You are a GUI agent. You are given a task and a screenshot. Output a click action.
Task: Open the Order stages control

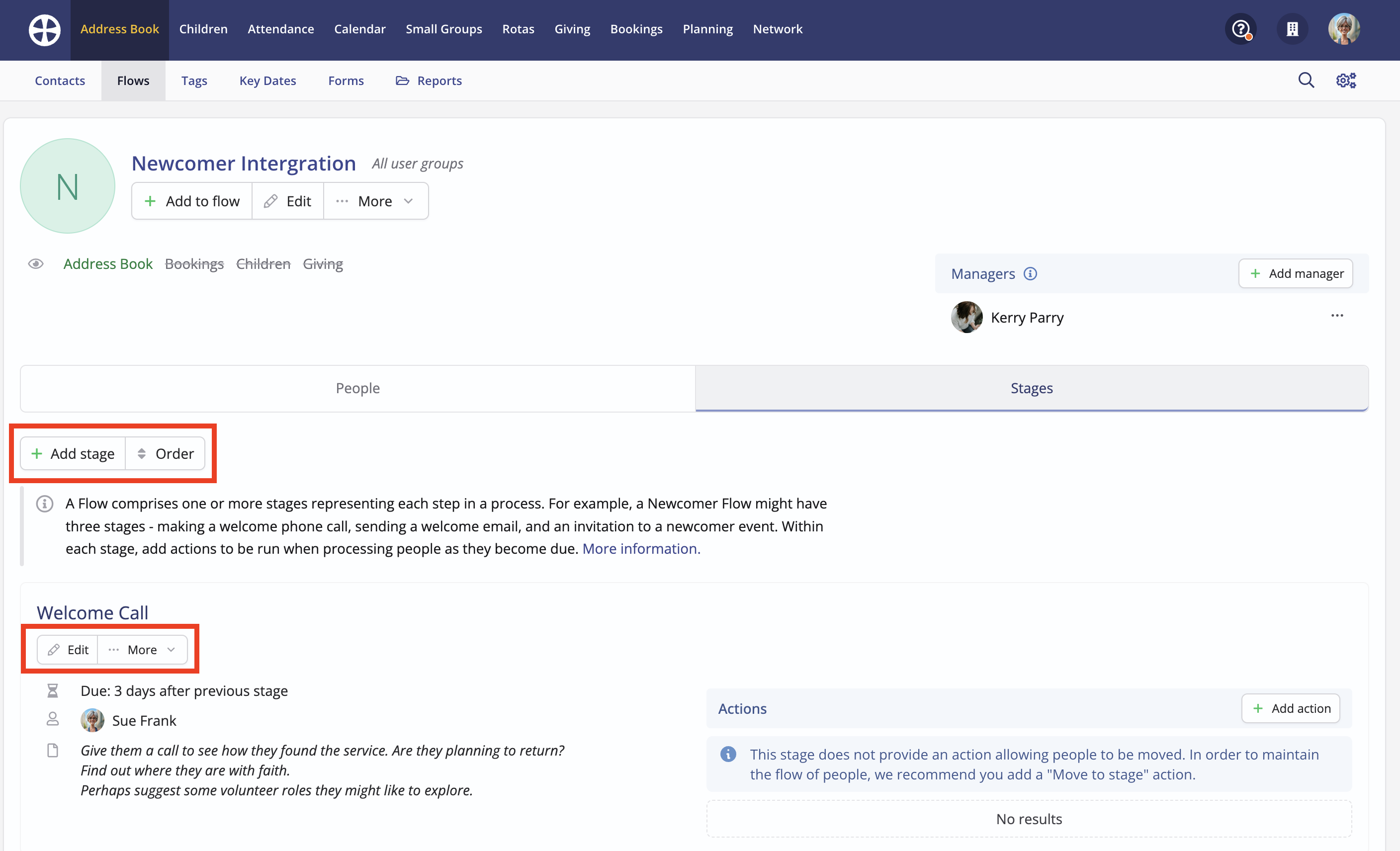tap(166, 453)
